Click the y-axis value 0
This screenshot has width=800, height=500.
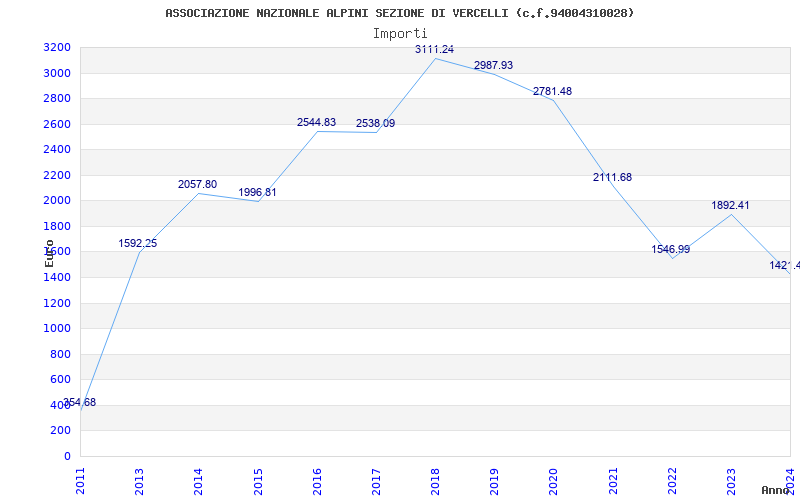pos(67,456)
